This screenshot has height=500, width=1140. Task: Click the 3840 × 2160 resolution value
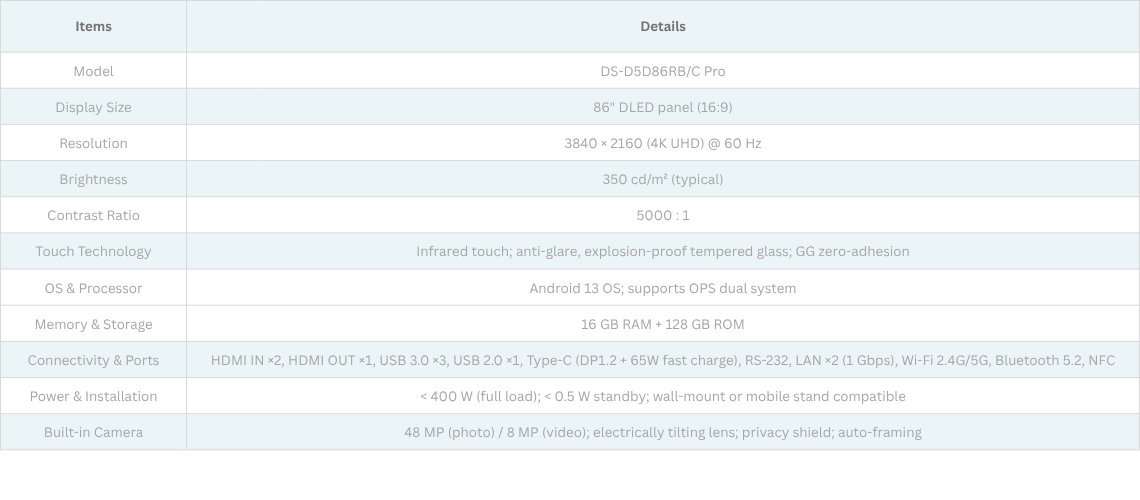pos(662,143)
